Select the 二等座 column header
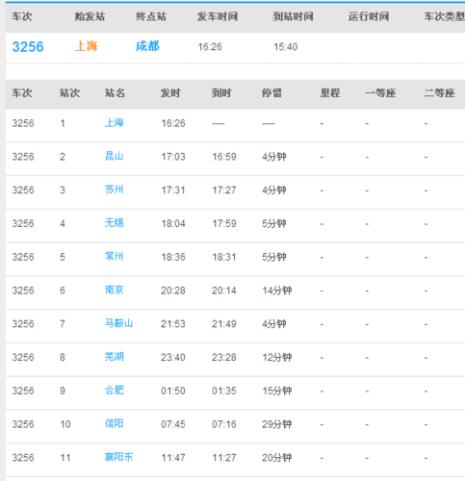Screen dimensions: 465x481 click(x=439, y=93)
